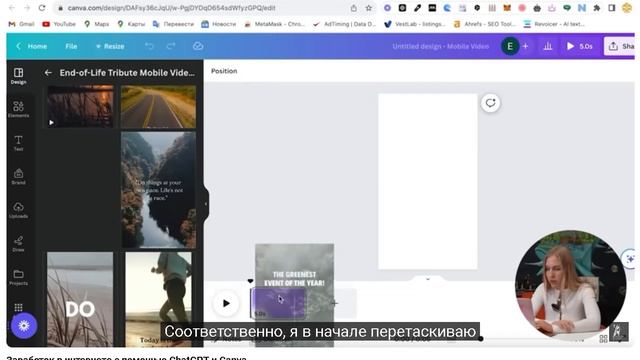Add collaborator with plus icon
This screenshot has width=640, height=360.
(525, 46)
